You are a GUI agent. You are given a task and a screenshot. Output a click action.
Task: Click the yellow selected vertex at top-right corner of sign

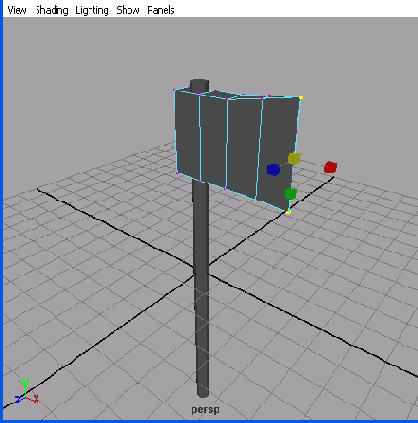pyautogui.click(x=301, y=98)
